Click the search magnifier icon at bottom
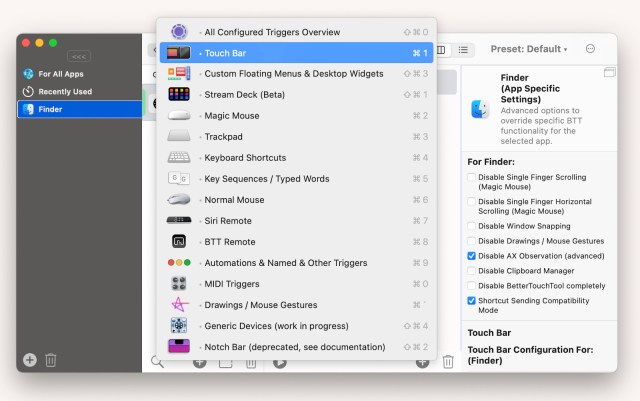The width and height of the screenshot is (640, 401). [x=157, y=361]
